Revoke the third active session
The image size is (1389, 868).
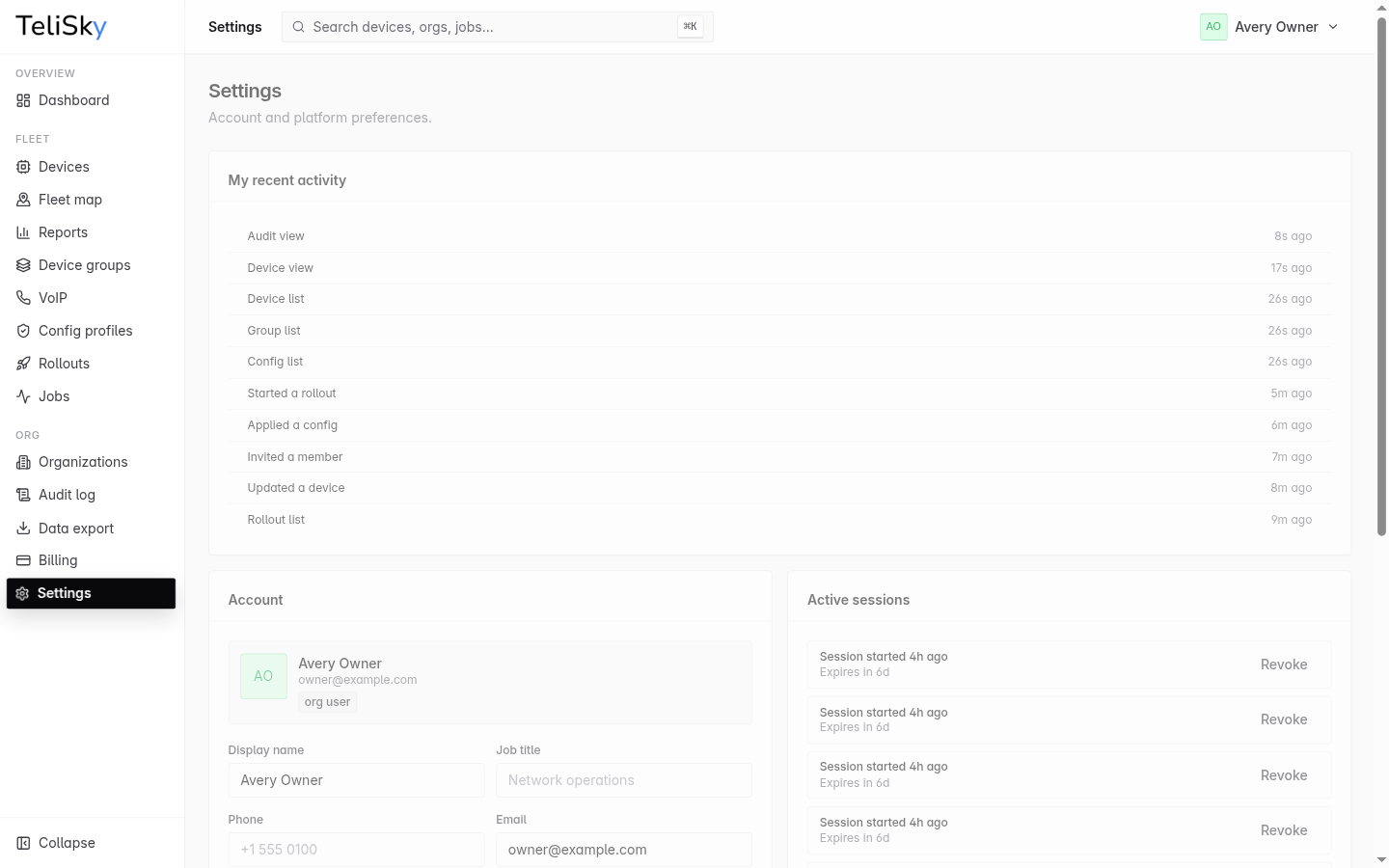(1284, 775)
